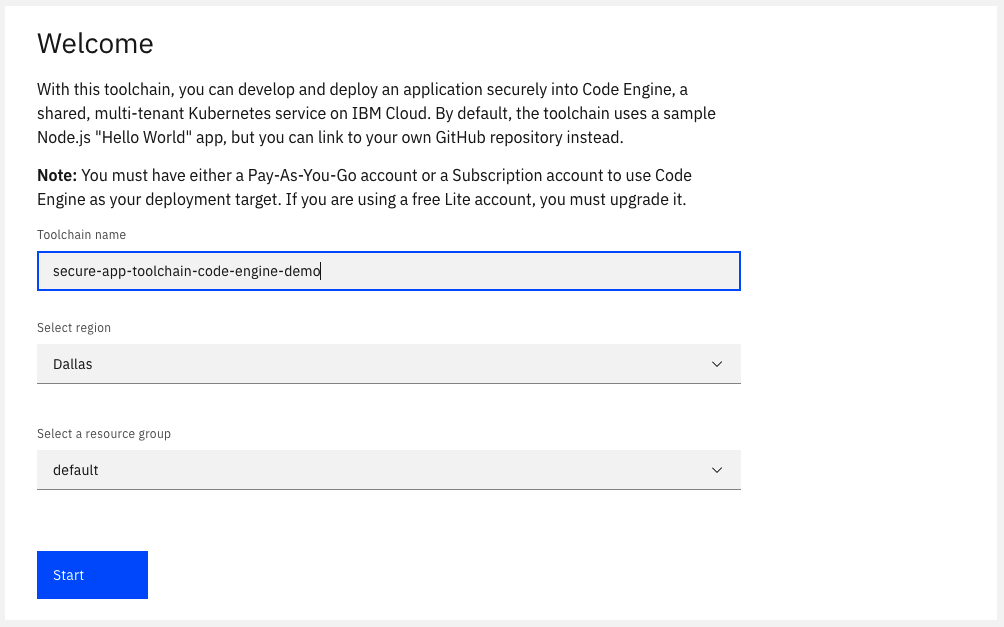Click the Toolchain name label

pyautogui.click(x=81, y=234)
